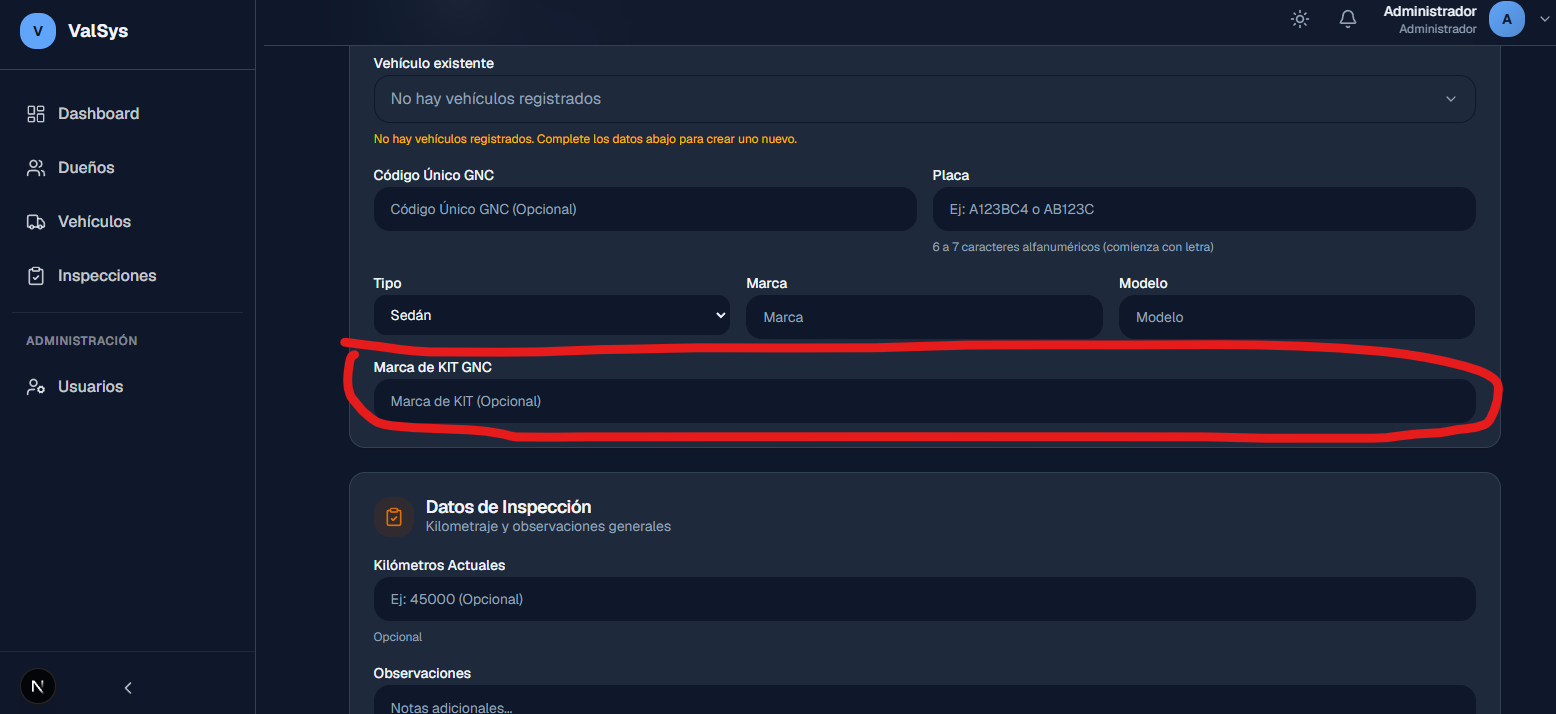This screenshot has height=714, width=1556.
Task: Click the Administrator avatar circle
Action: click(x=1507, y=19)
